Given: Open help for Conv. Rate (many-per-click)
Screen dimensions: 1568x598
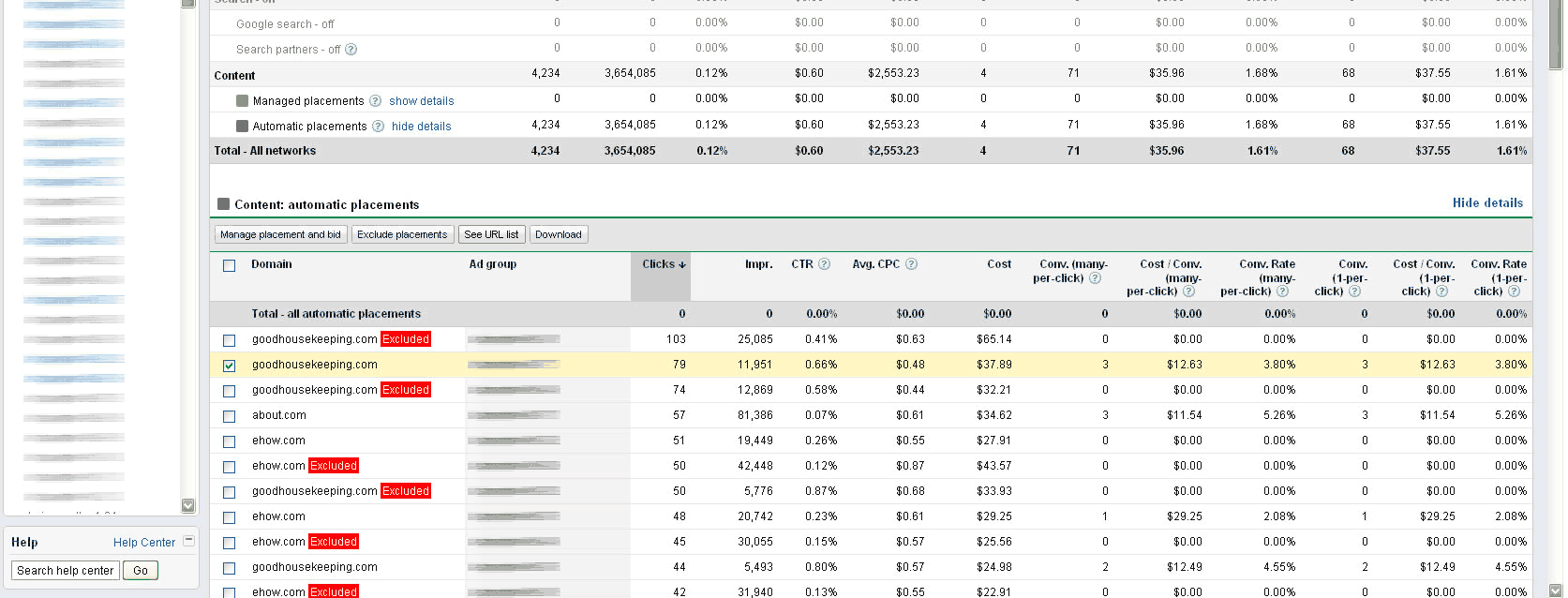Looking at the screenshot, I should point(1282,292).
